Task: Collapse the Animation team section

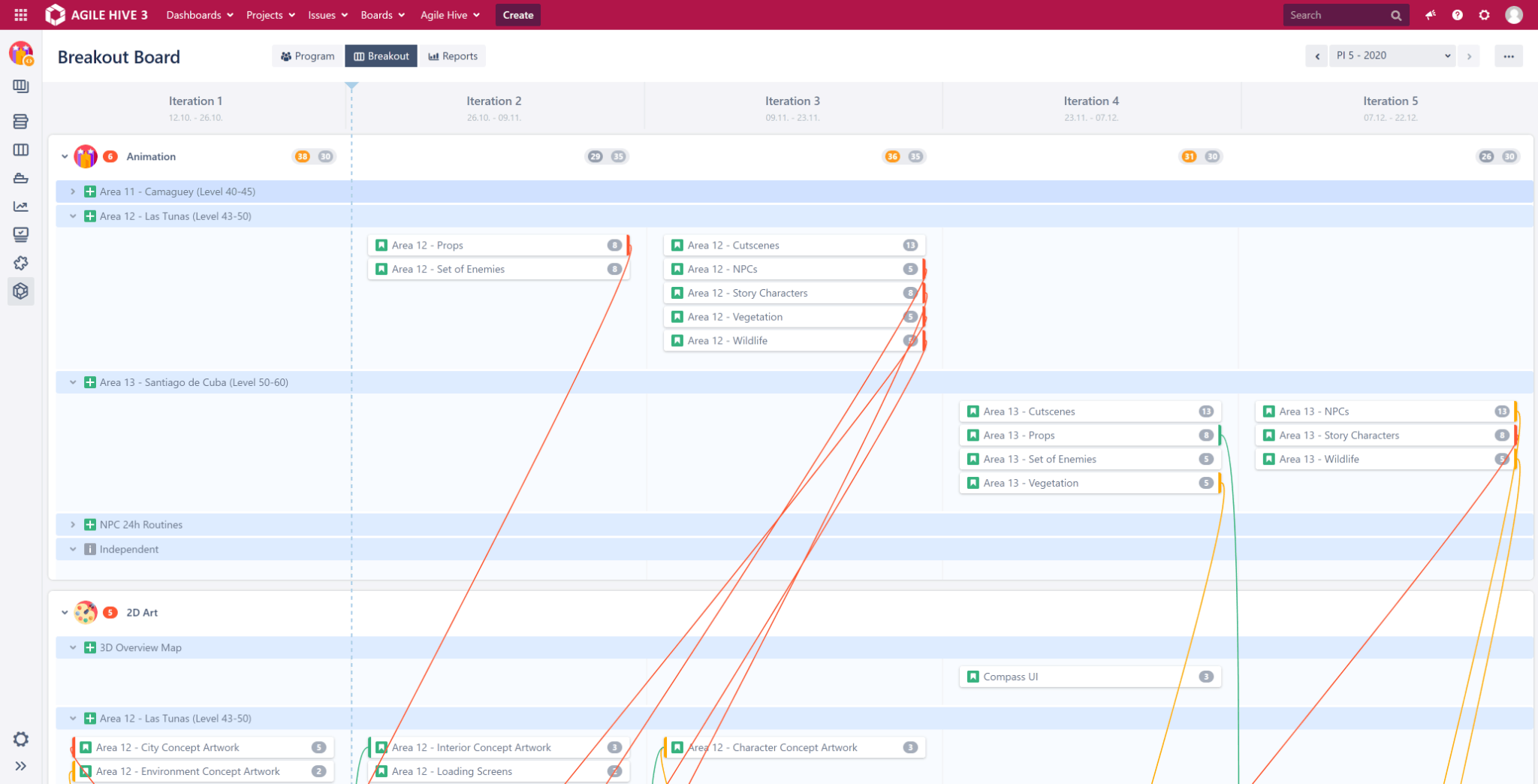Action: (65, 157)
